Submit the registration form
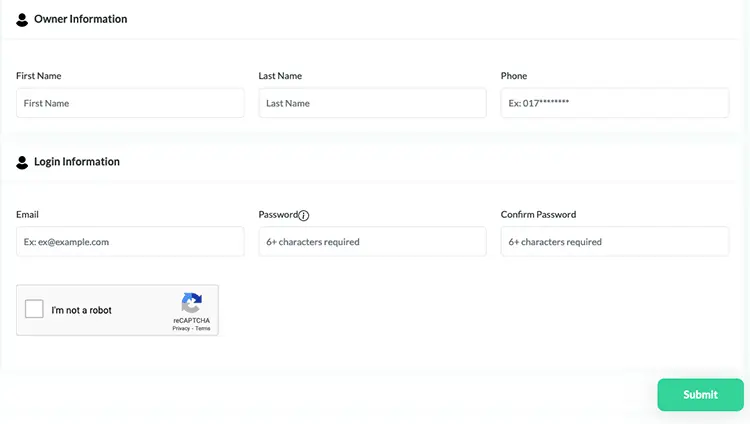Screen dimensions: 750x424 point(700,395)
